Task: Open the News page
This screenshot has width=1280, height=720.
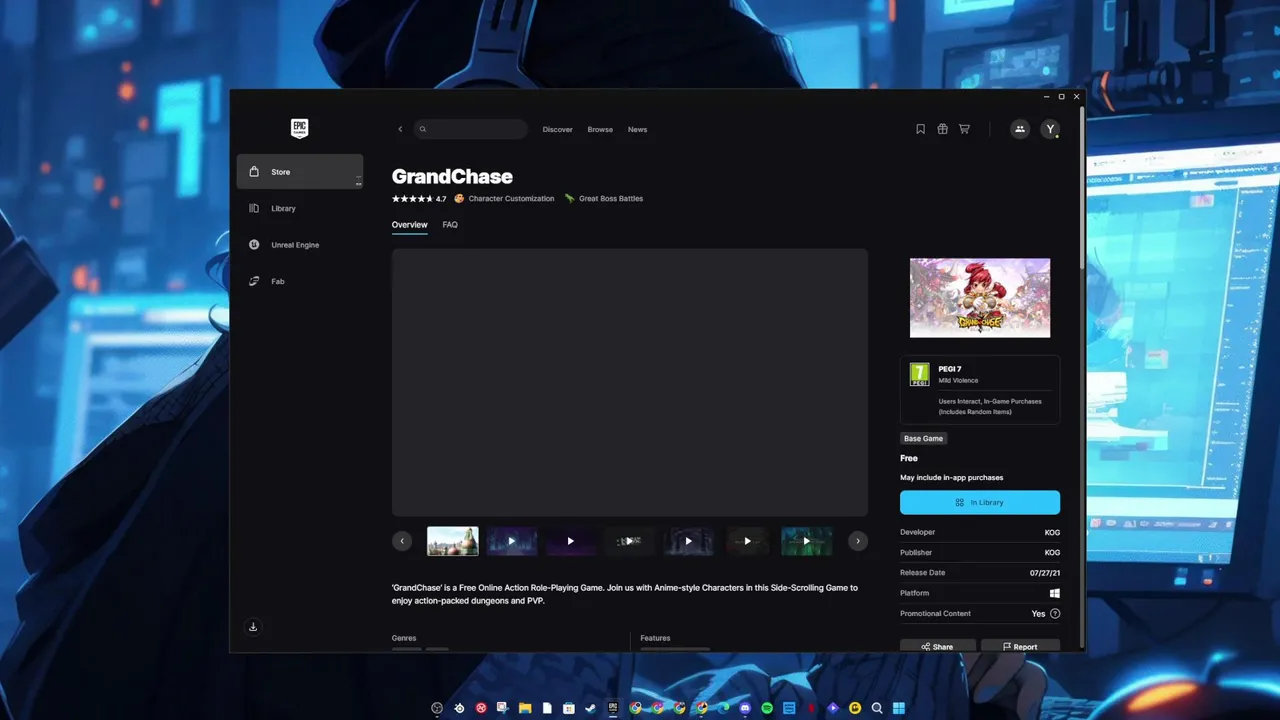Action: click(637, 130)
